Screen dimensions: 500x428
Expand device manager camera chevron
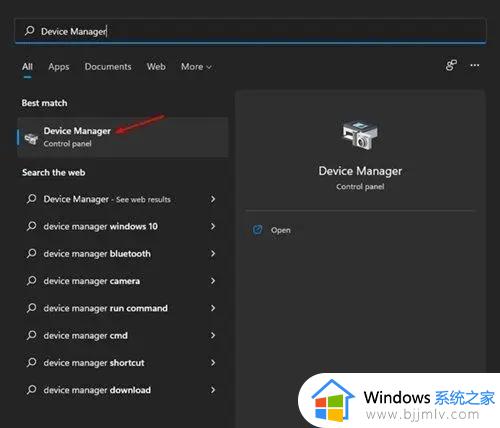tap(213, 281)
